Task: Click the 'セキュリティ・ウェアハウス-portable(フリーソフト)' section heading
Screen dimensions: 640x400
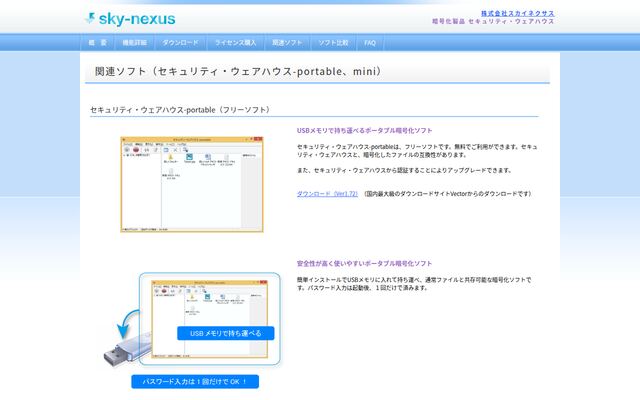Action: click(180, 110)
